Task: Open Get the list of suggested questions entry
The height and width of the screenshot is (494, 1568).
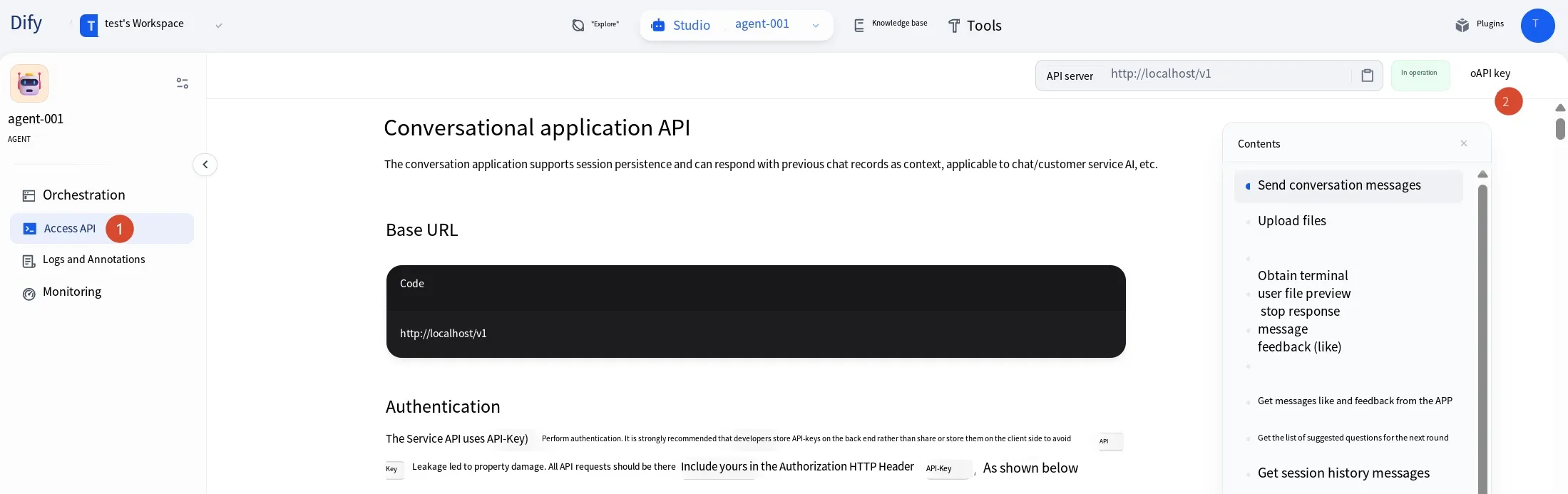Action: tap(1353, 438)
